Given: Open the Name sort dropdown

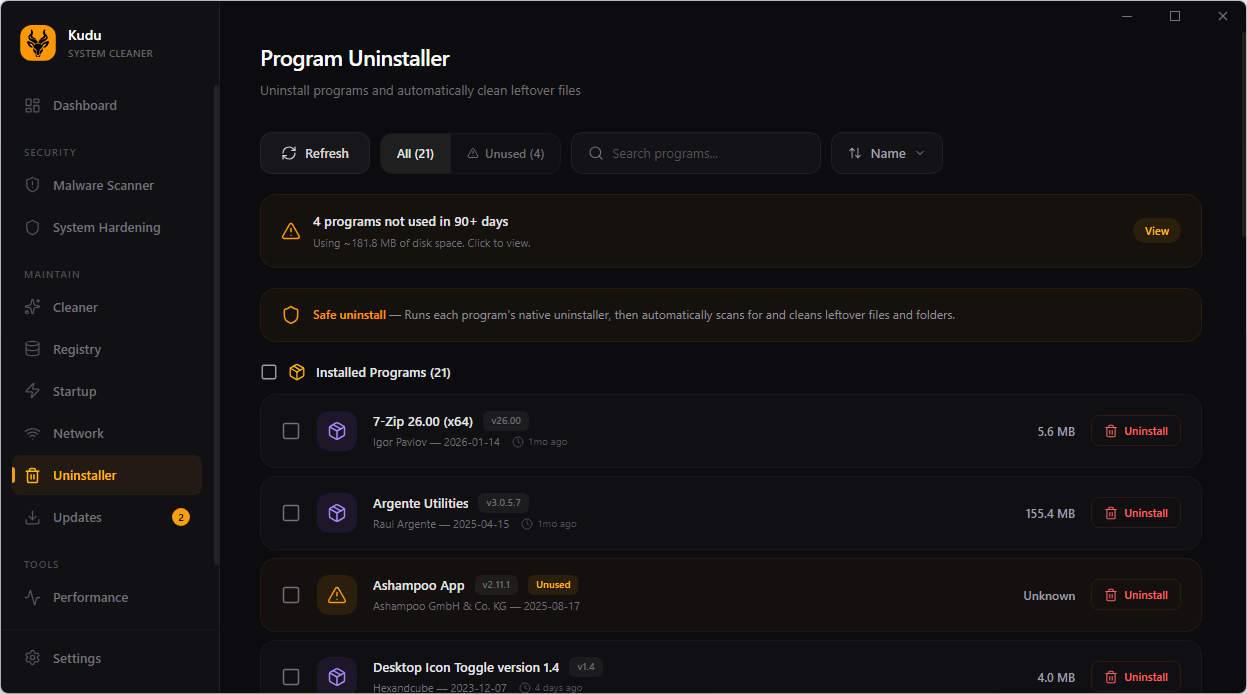Looking at the screenshot, I should [886, 153].
